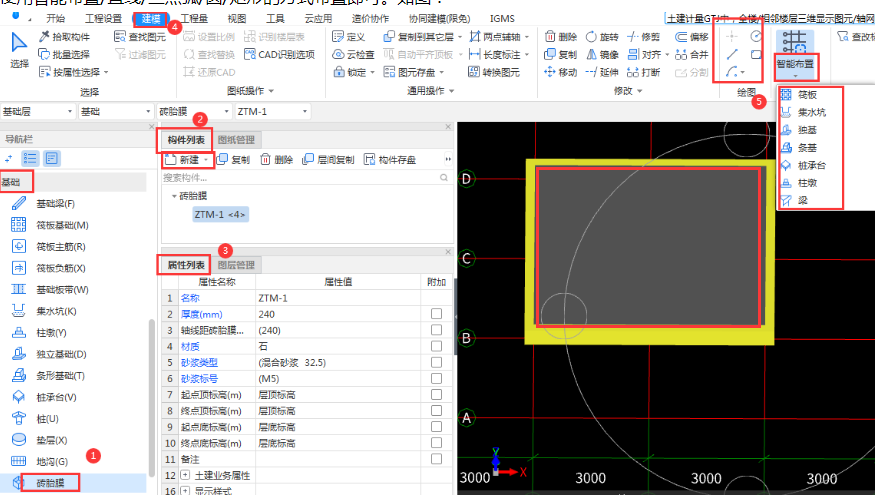Toggle 厚度(mm) 附加 checkbox
The image size is (881, 497).
436,314
